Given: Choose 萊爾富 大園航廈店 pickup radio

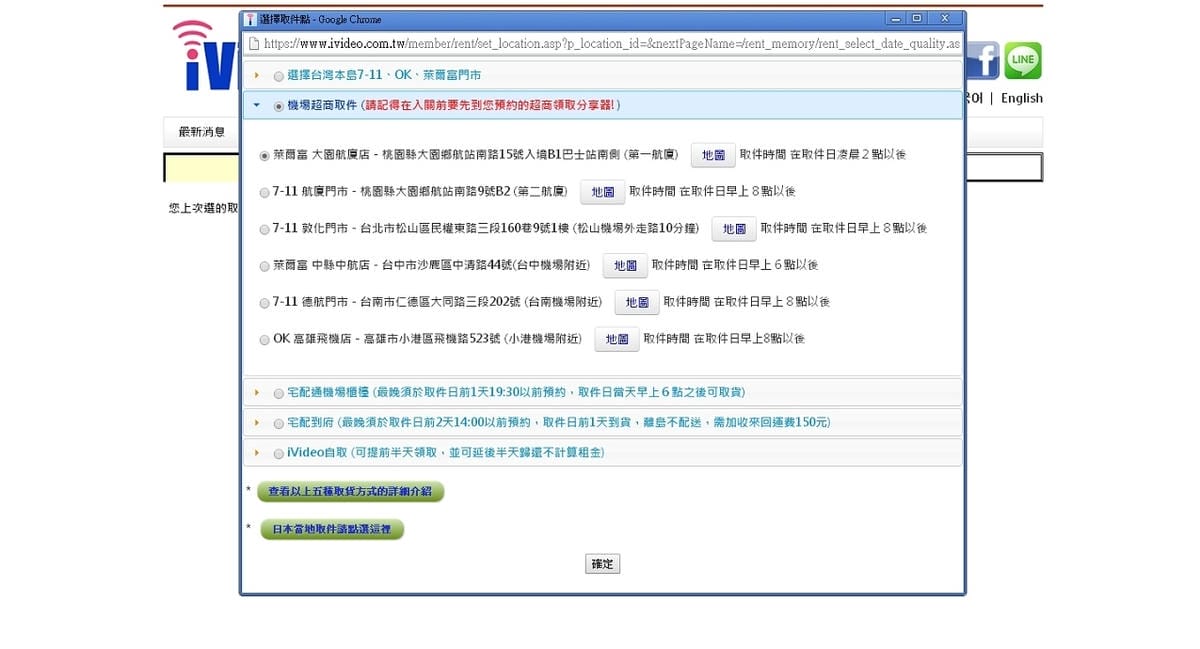Looking at the screenshot, I should pos(264,155).
